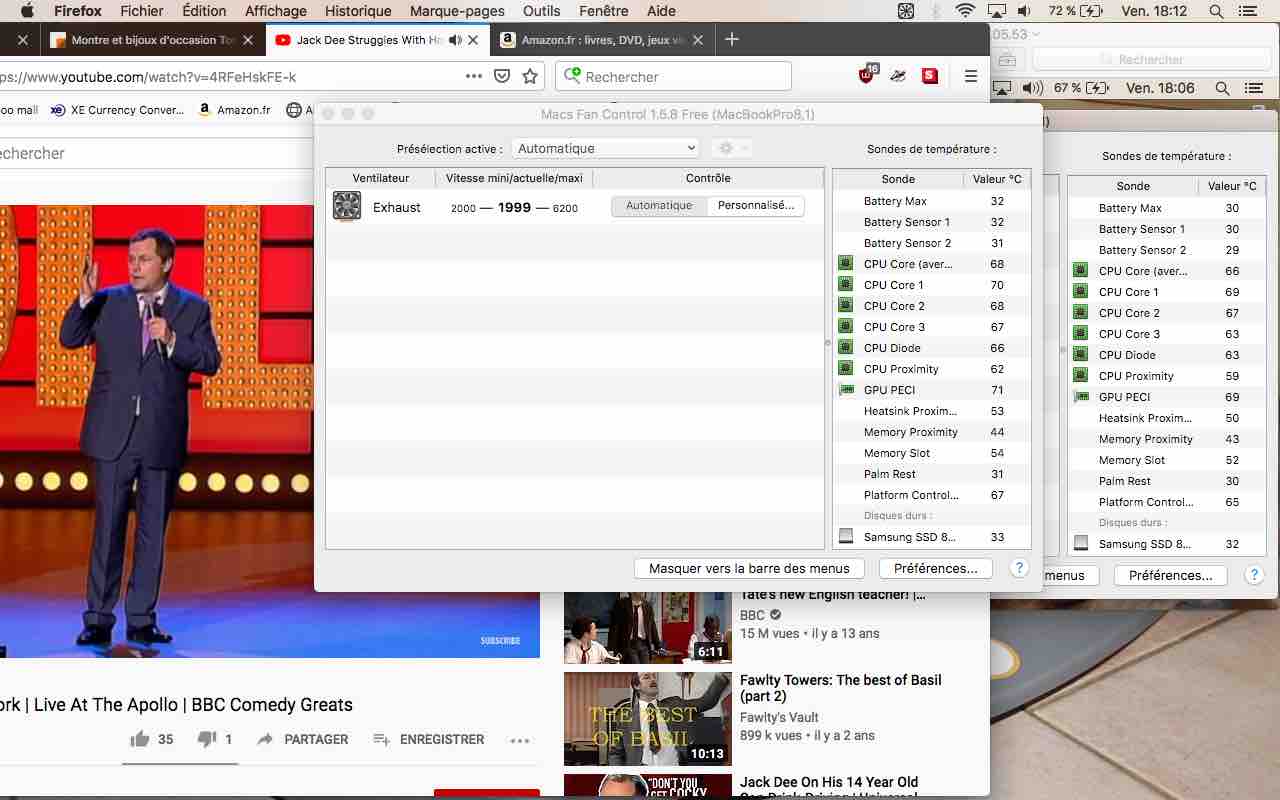Bookmark this page with the star icon
This screenshot has width=1280, height=800.
click(531, 76)
